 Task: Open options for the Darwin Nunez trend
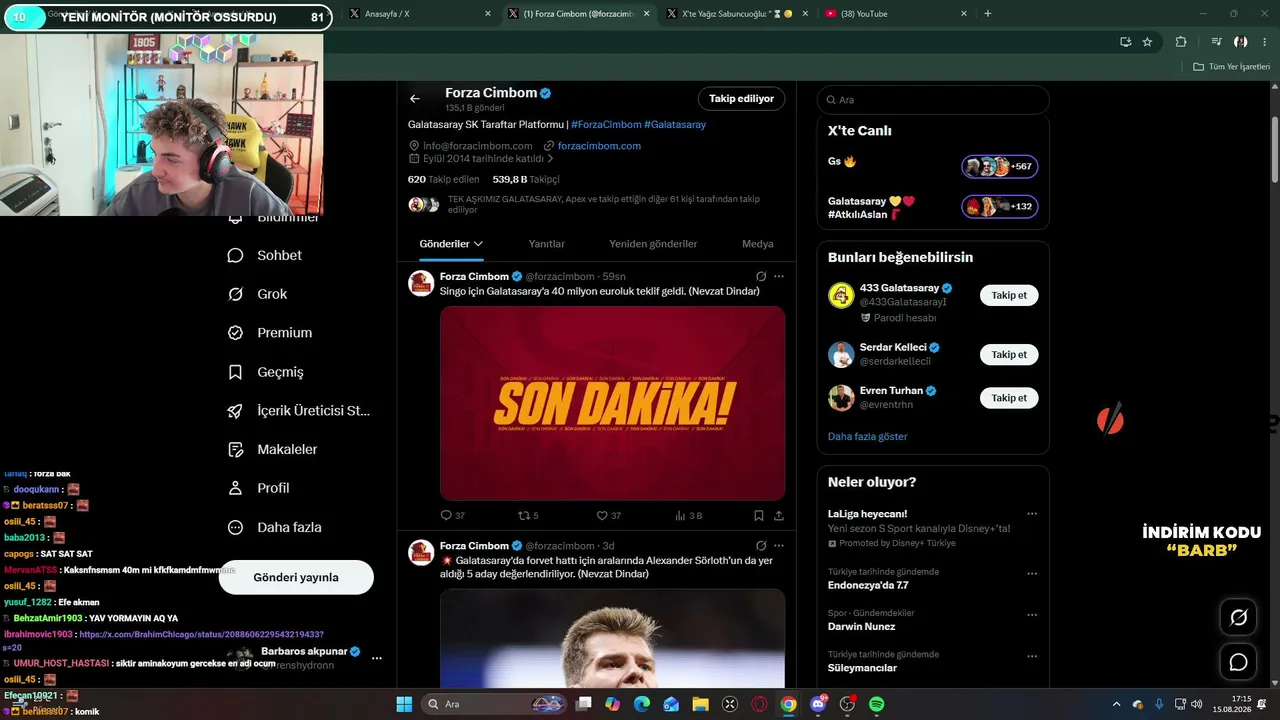tap(1032, 616)
